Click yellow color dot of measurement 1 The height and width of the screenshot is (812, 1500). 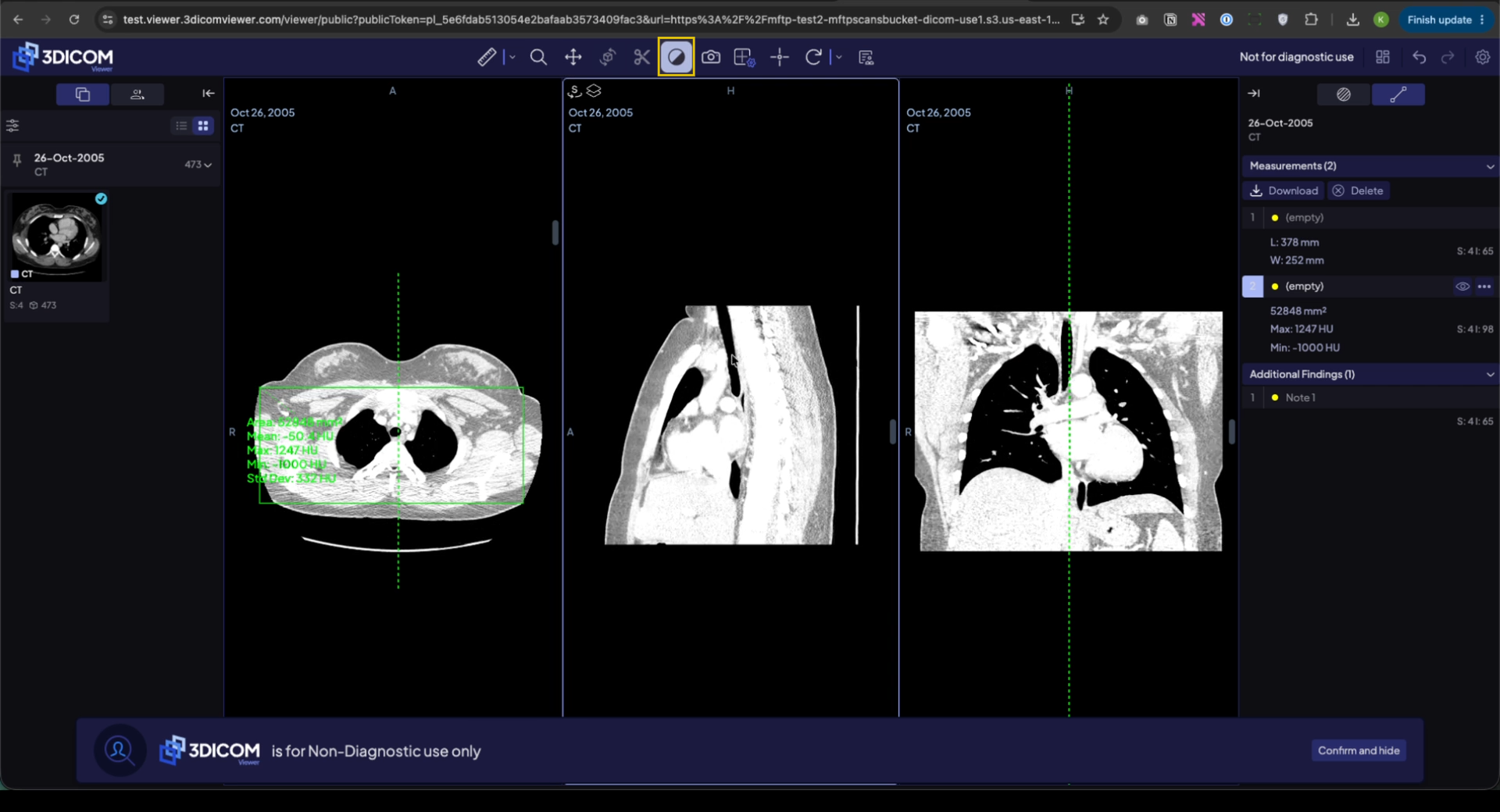tap(1275, 218)
